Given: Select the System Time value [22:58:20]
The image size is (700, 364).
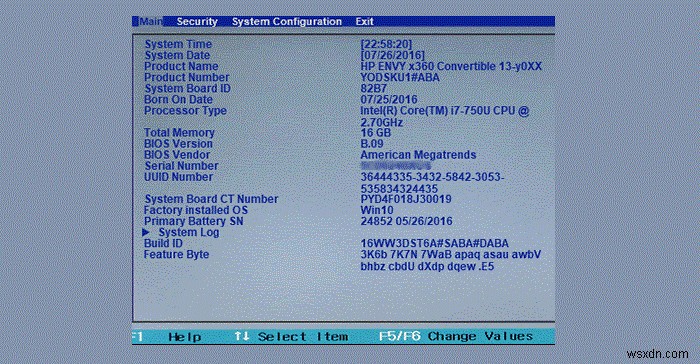Looking at the screenshot, I should tap(386, 44).
